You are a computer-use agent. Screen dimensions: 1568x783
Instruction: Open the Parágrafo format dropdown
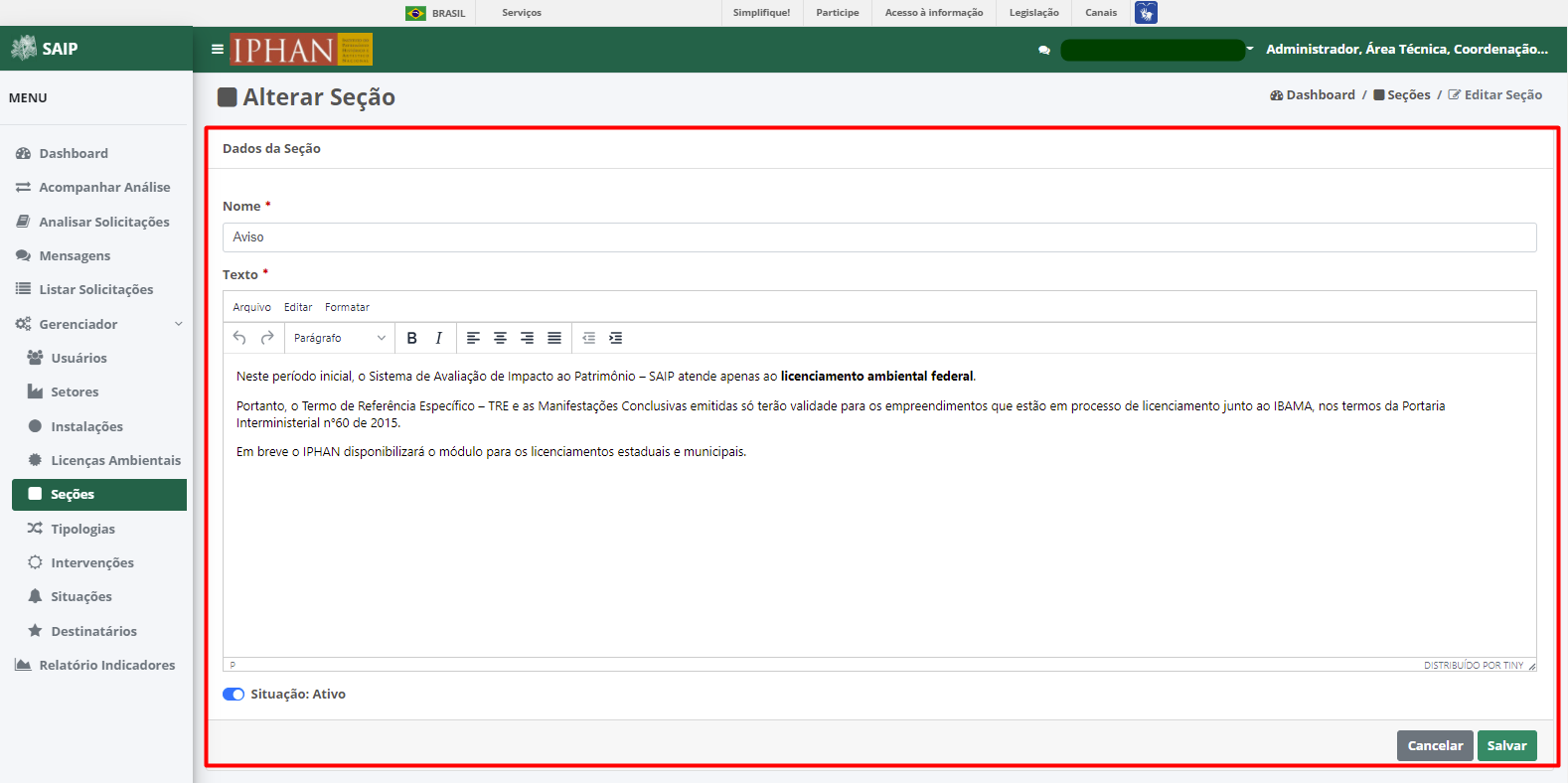coord(340,338)
